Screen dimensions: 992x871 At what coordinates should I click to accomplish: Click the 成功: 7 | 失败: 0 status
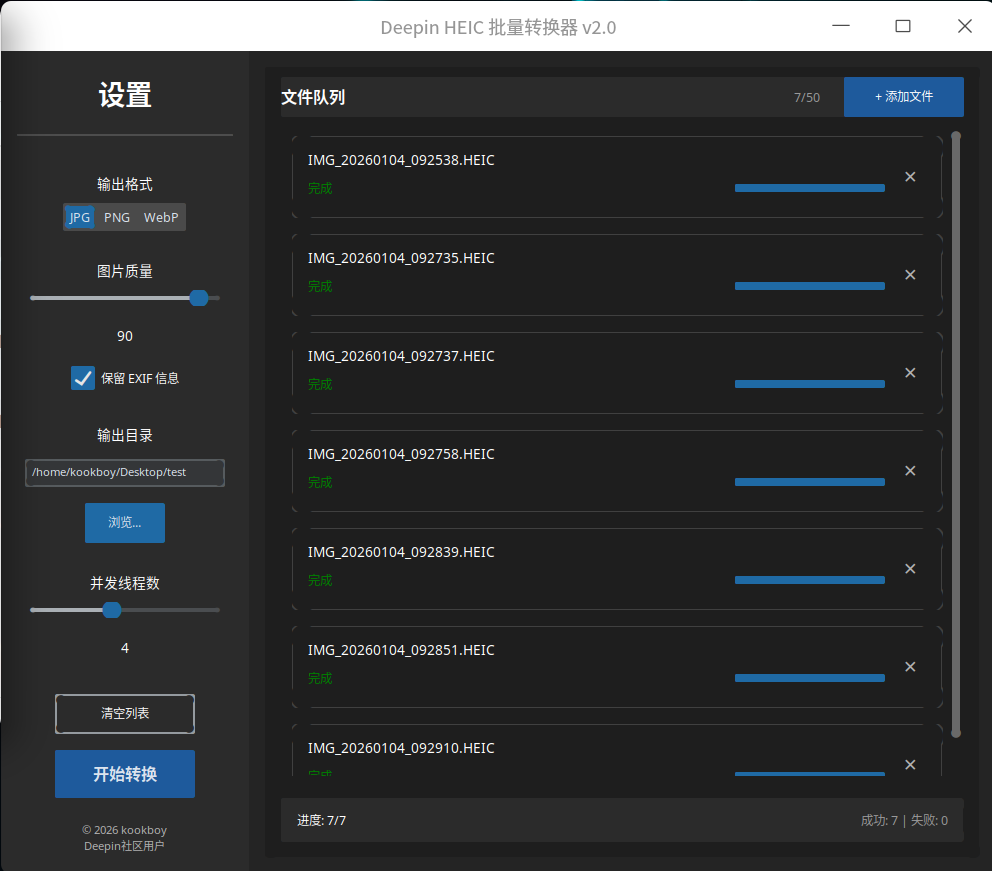[x=904, y=821]
